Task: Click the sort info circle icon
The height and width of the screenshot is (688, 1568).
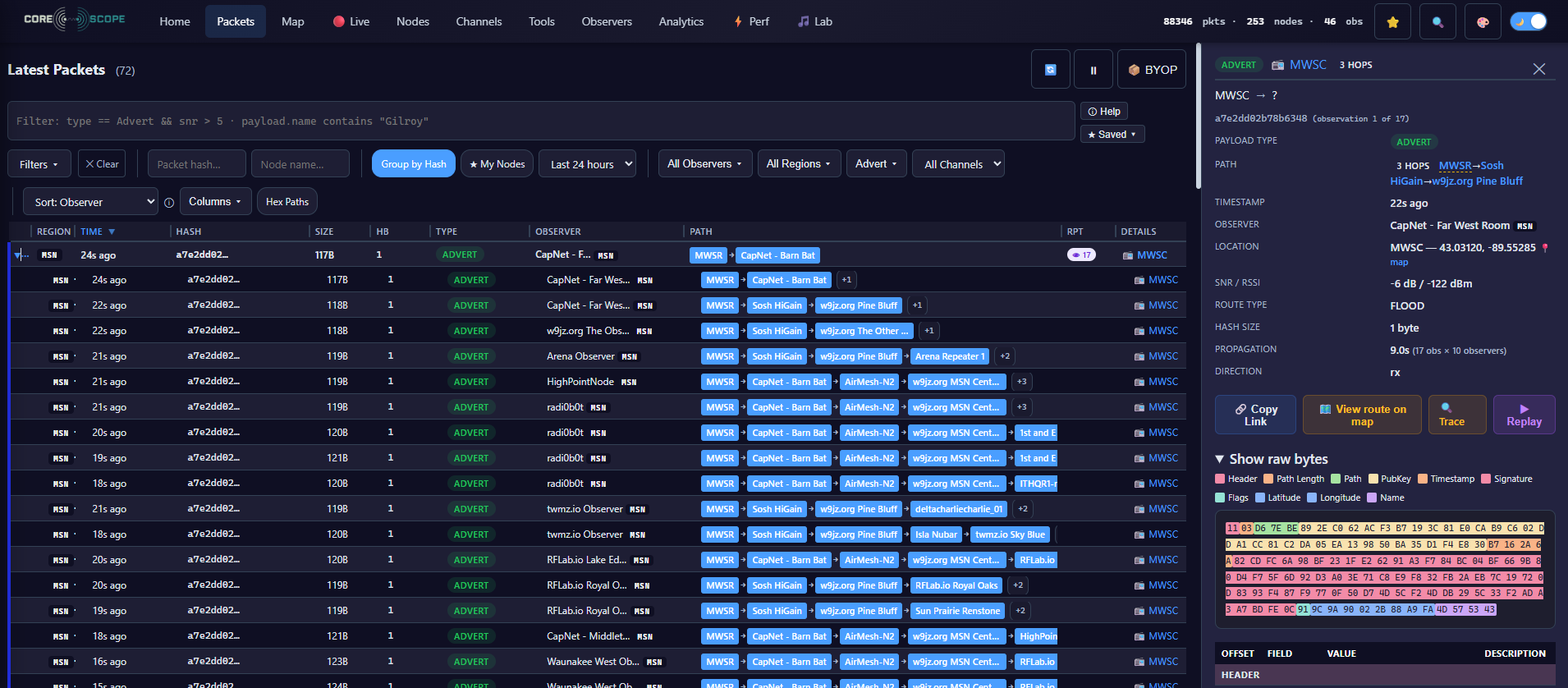Action: [169, 202]
